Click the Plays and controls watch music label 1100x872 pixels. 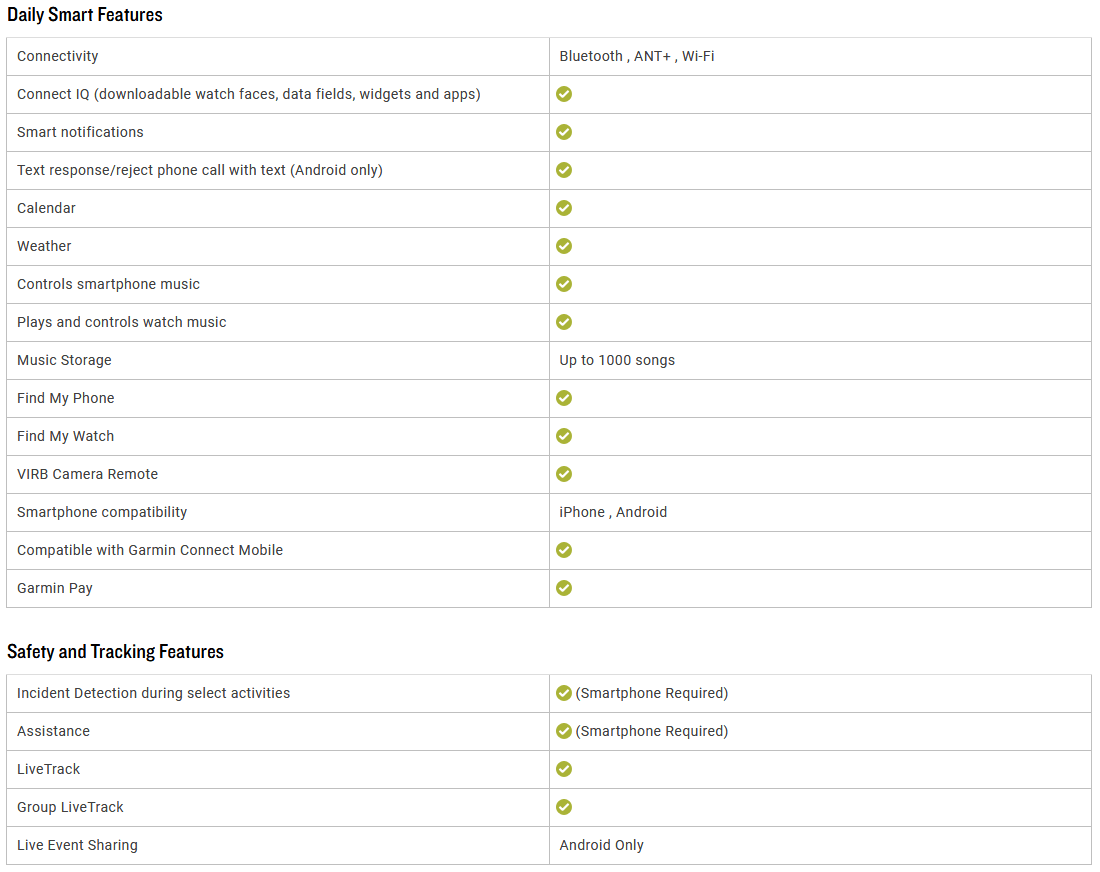click(121, 322)
